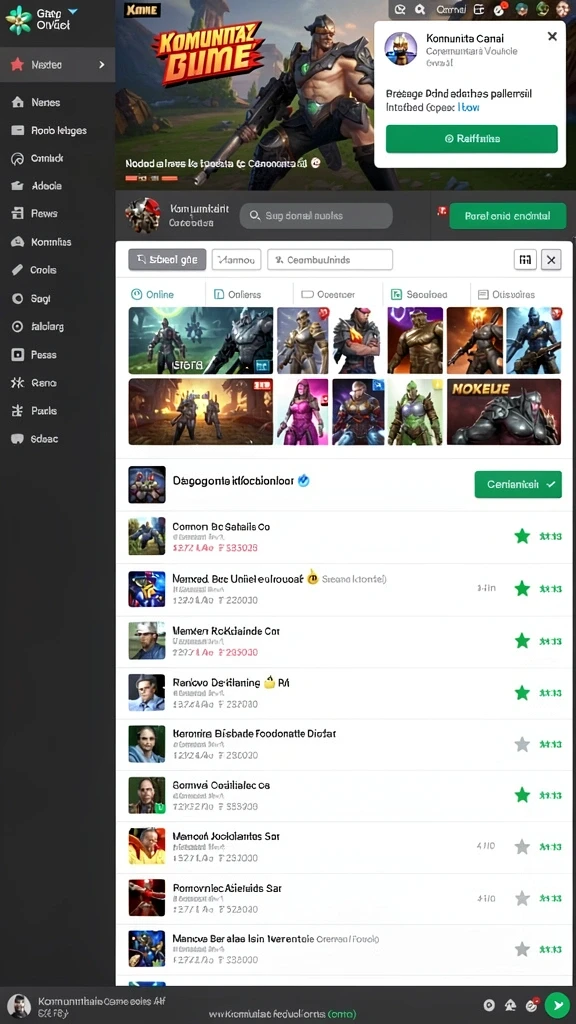The image size is (576, 1024).
Task: Open dropdown caret beside Gitep Ovilet
Action: click(72, 11)
